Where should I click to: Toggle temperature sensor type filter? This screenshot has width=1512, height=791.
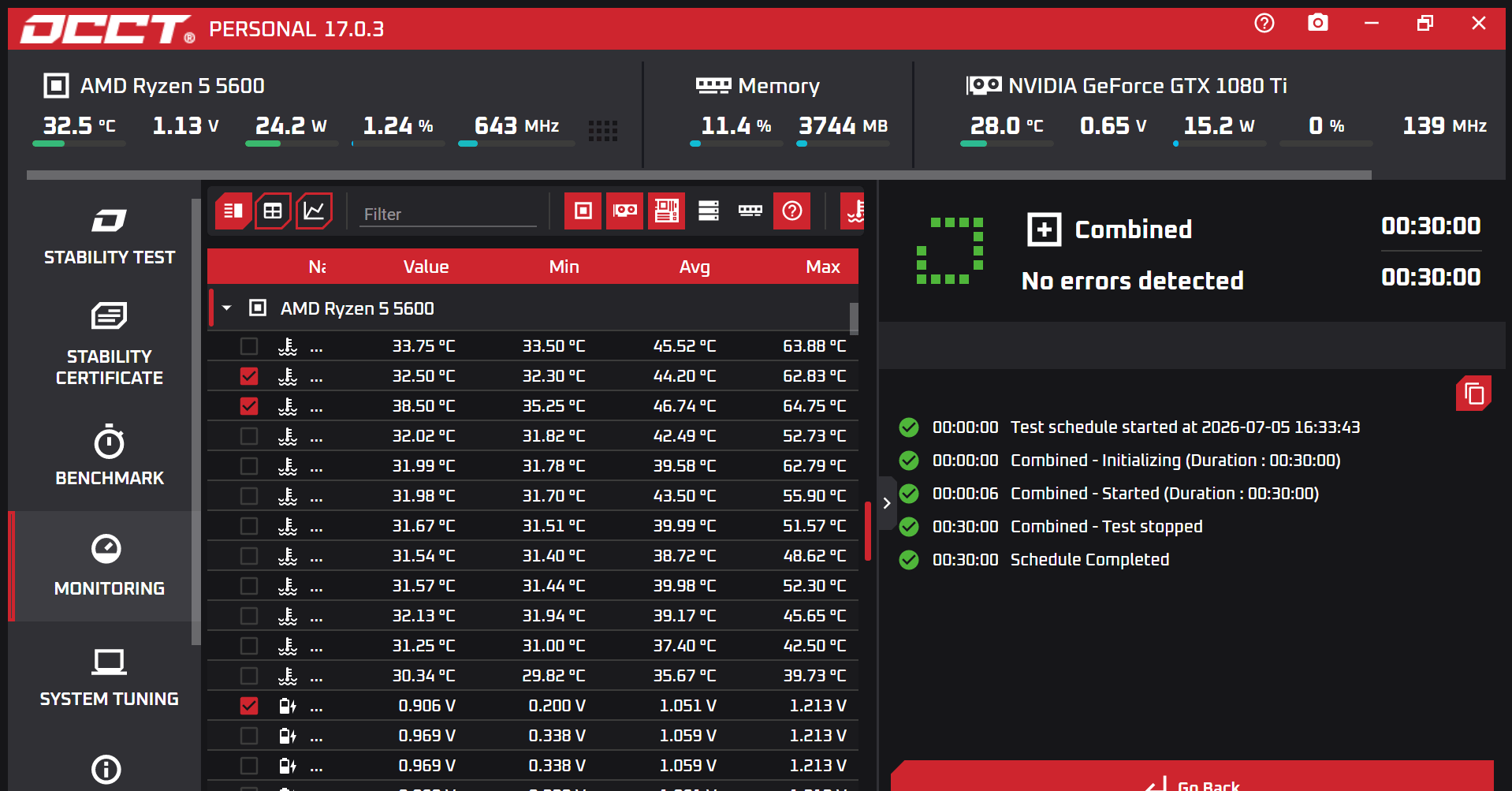pyautogui.click(x=853, y=211)
